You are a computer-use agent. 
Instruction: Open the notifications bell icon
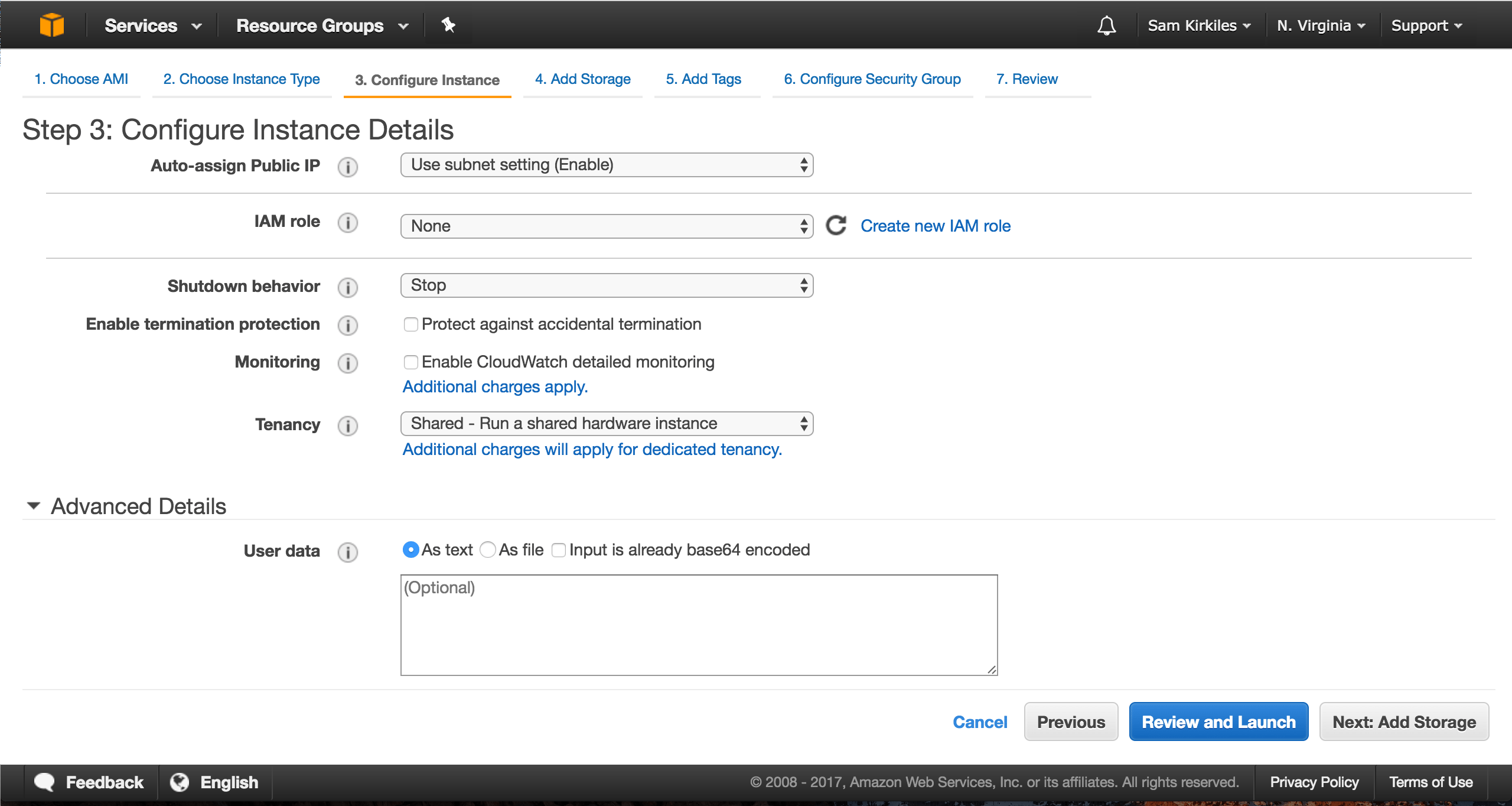click(x=1106, y=25)
